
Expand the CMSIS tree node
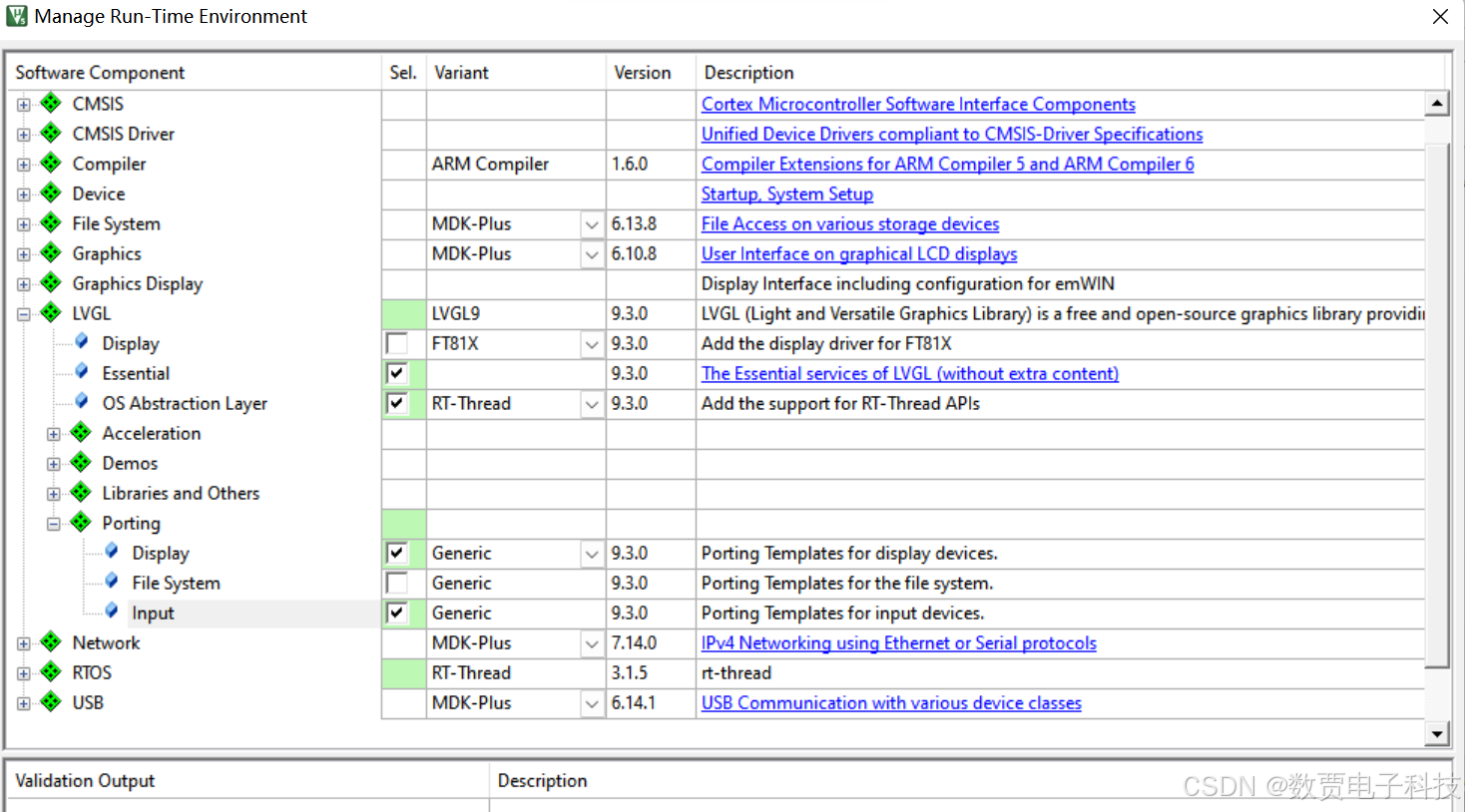coord(23,104)
